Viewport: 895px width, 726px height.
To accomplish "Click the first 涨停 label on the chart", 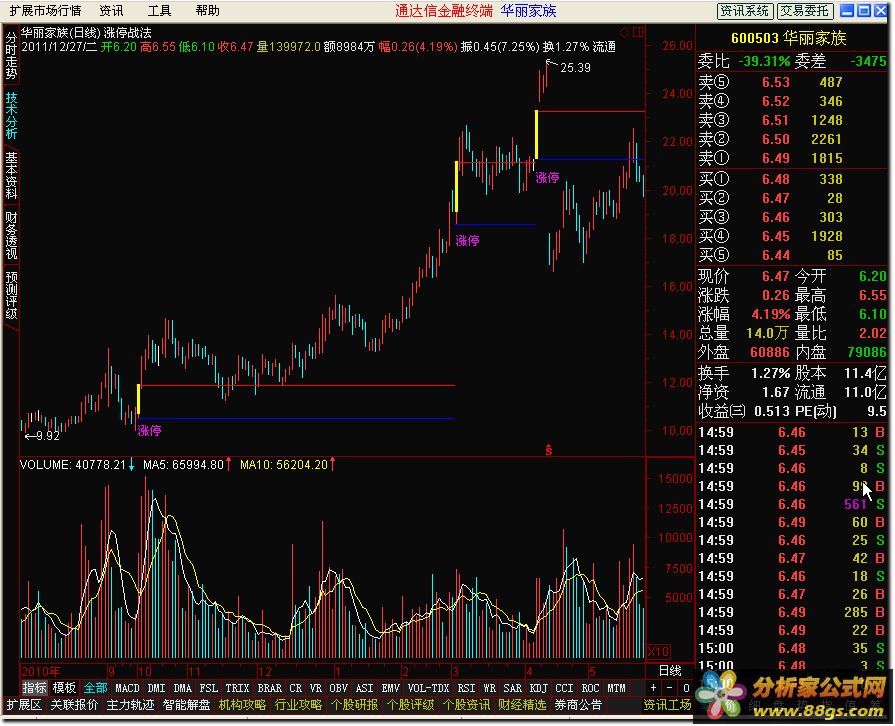I will [x=150, y=431].
